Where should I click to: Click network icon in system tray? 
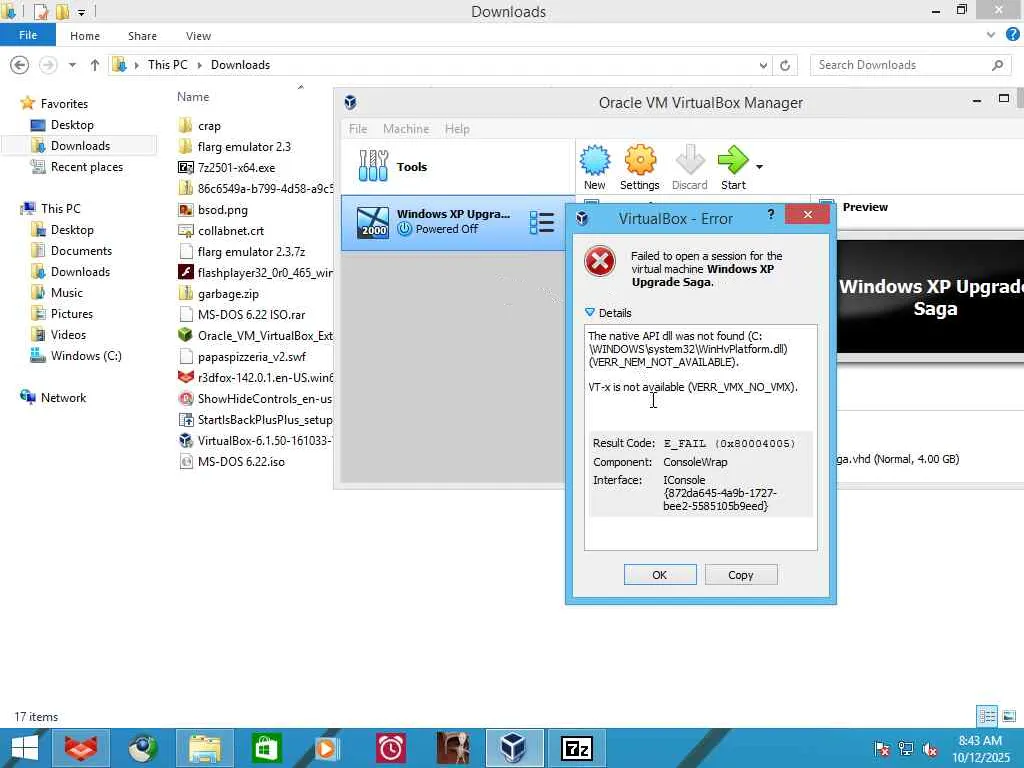click(x=906, y=748)
